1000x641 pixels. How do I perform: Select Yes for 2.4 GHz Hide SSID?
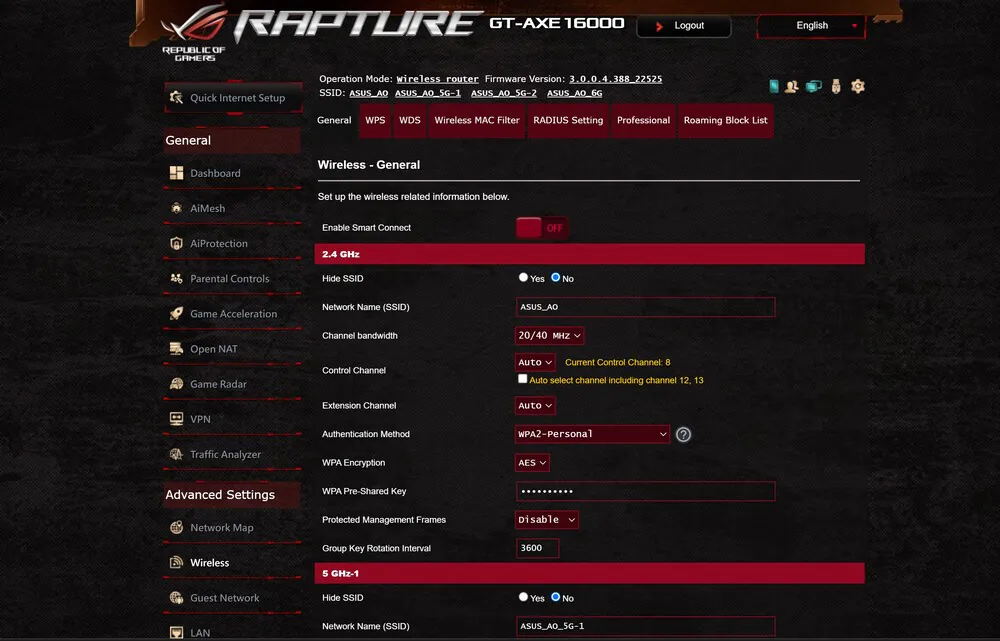523,277
